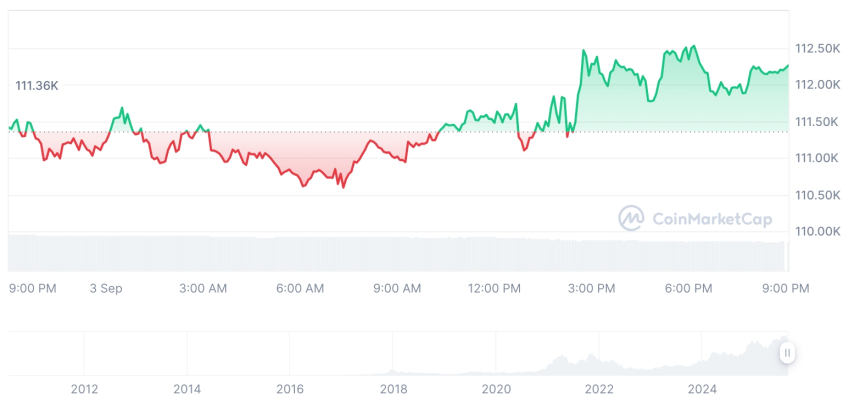Select 2016 on the navigator timeline
Screen dimensions: 860x401
[290, 388]
